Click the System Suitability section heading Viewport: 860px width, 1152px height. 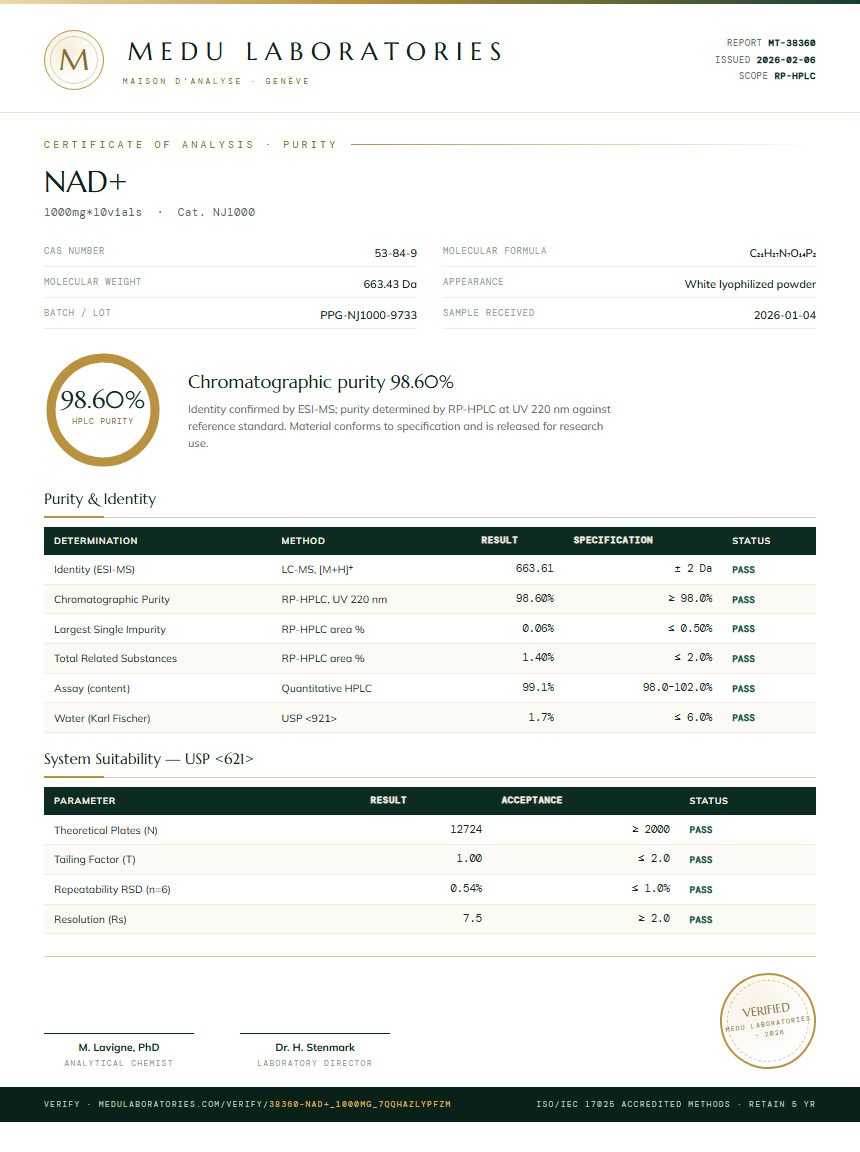148,759
